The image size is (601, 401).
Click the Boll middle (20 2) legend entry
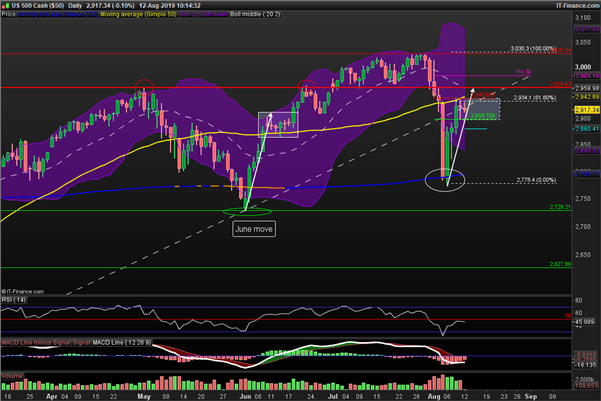coord(255,14)
